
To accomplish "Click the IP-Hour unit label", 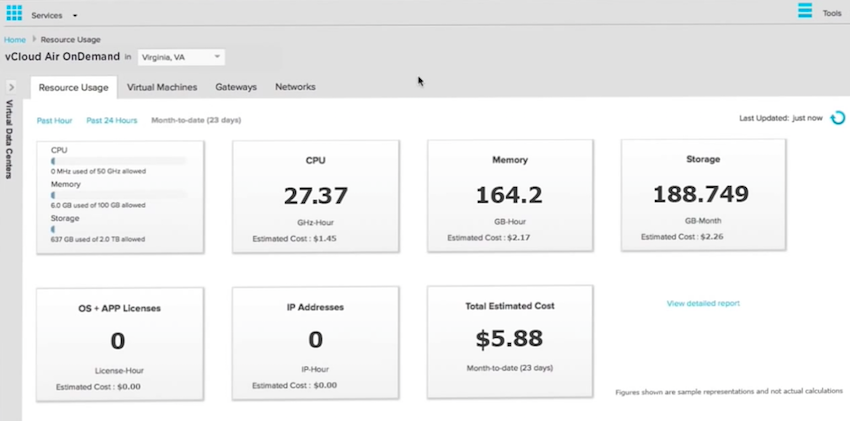I will pyautogui.click(x=315, y=370).
